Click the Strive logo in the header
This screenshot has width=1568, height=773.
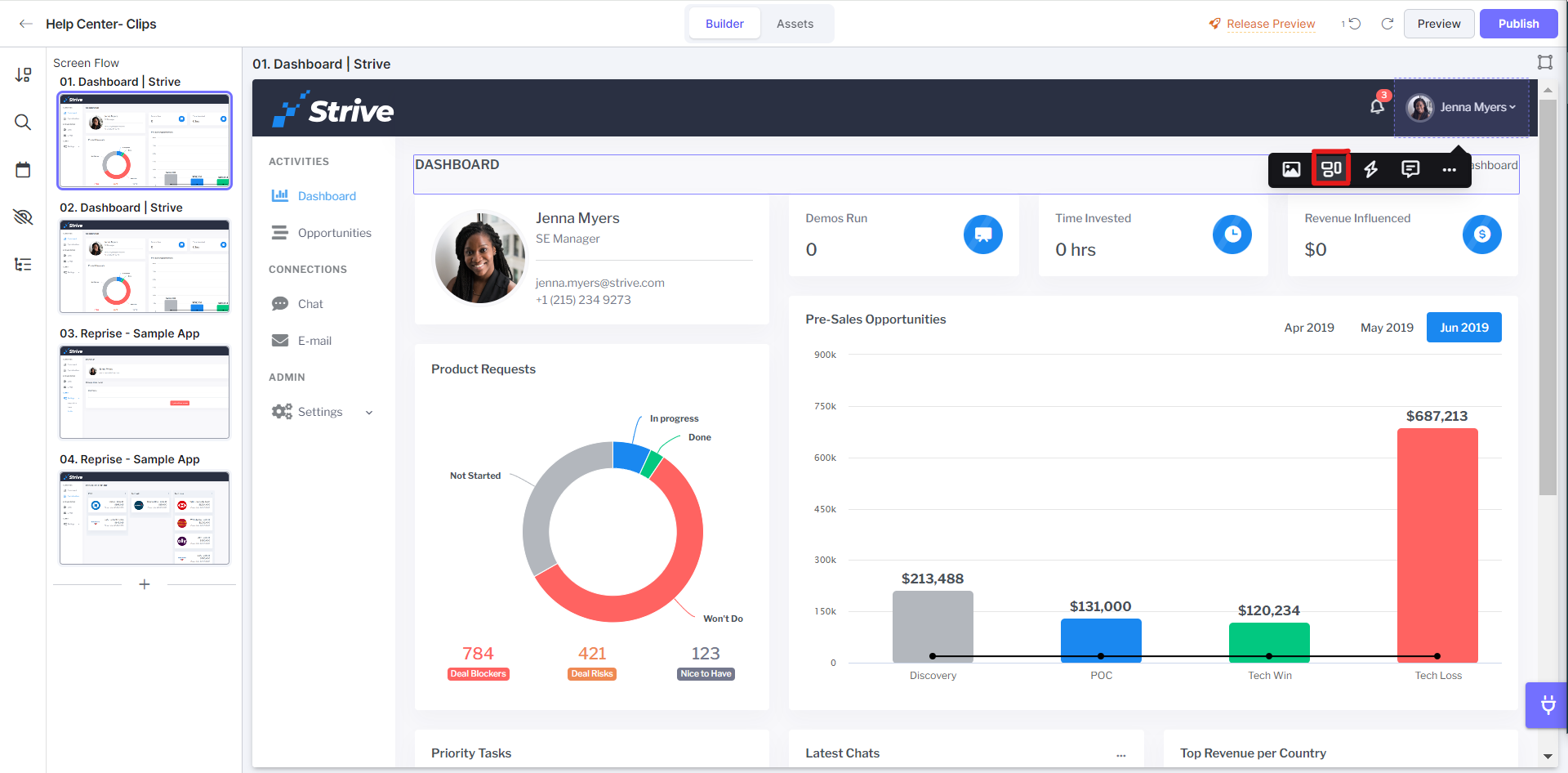tap(333, 109)
